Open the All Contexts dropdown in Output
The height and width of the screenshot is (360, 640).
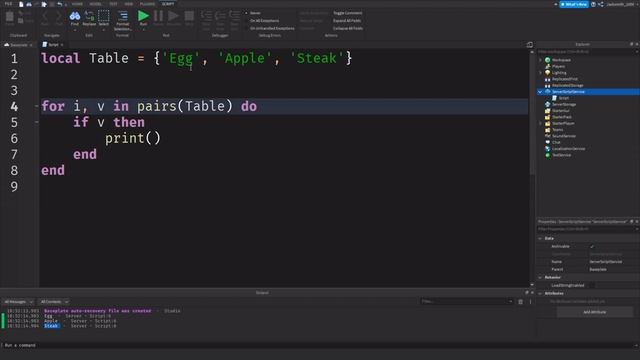coord(54,302)
